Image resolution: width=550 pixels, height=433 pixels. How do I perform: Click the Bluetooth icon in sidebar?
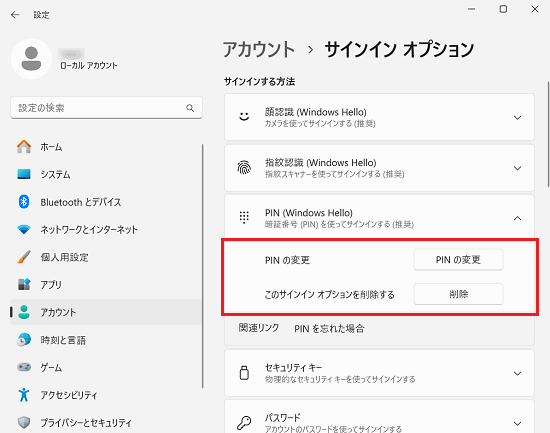click(24, 202)
